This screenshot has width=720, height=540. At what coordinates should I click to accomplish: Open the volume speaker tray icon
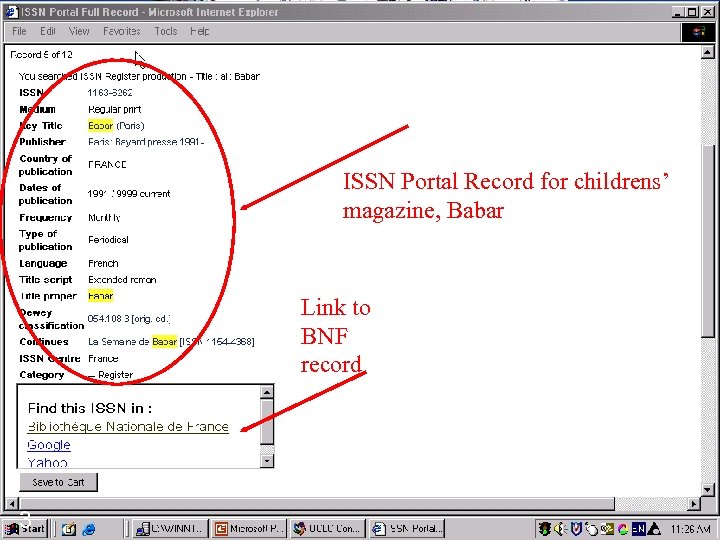point(560,529)
